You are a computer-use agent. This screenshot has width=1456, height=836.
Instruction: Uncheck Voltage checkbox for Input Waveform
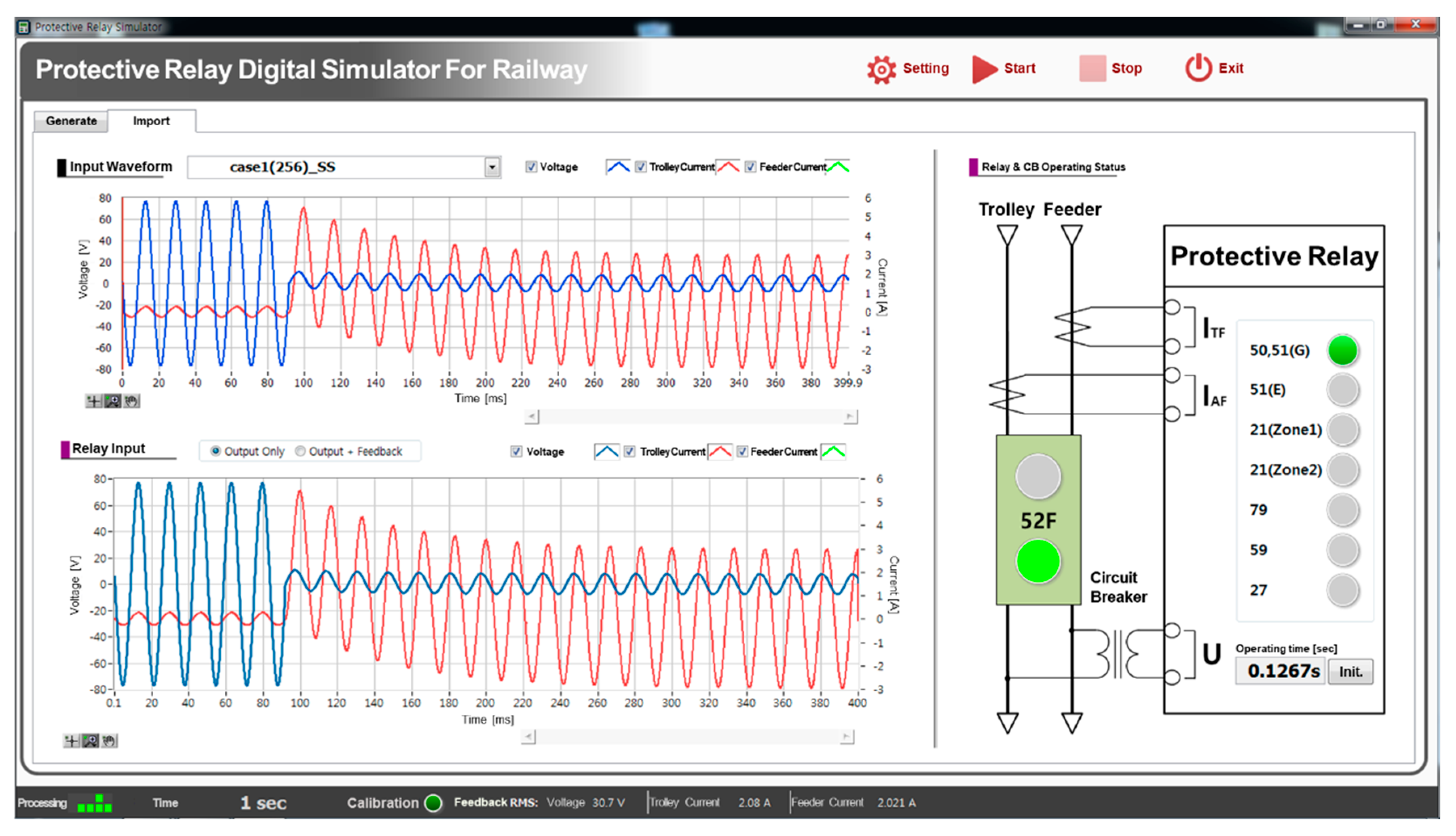(x=531, y=167)
